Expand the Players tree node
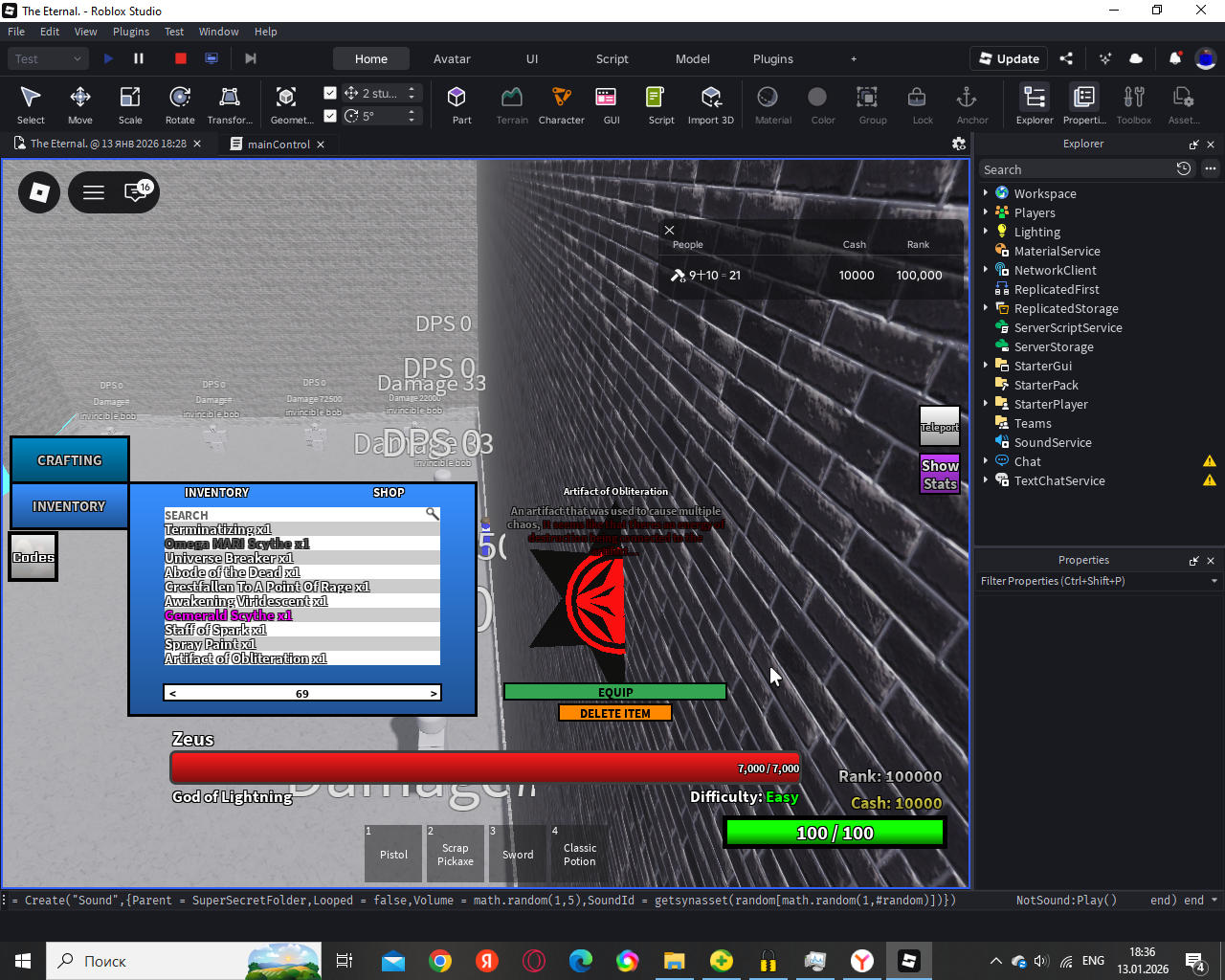 point(986,212)
